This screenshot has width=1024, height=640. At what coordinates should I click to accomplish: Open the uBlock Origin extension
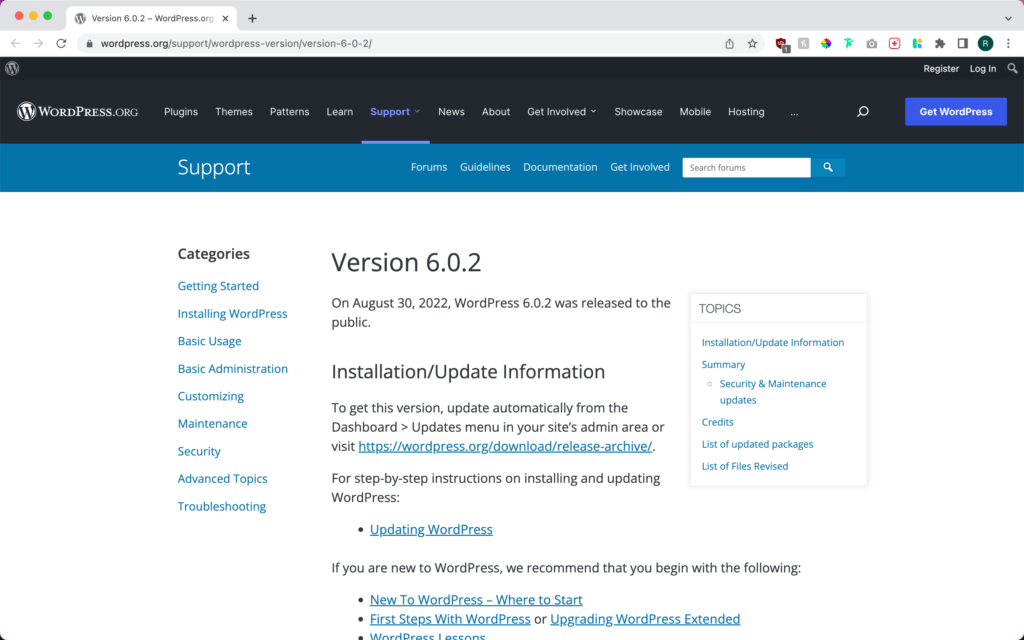[780, 43]
